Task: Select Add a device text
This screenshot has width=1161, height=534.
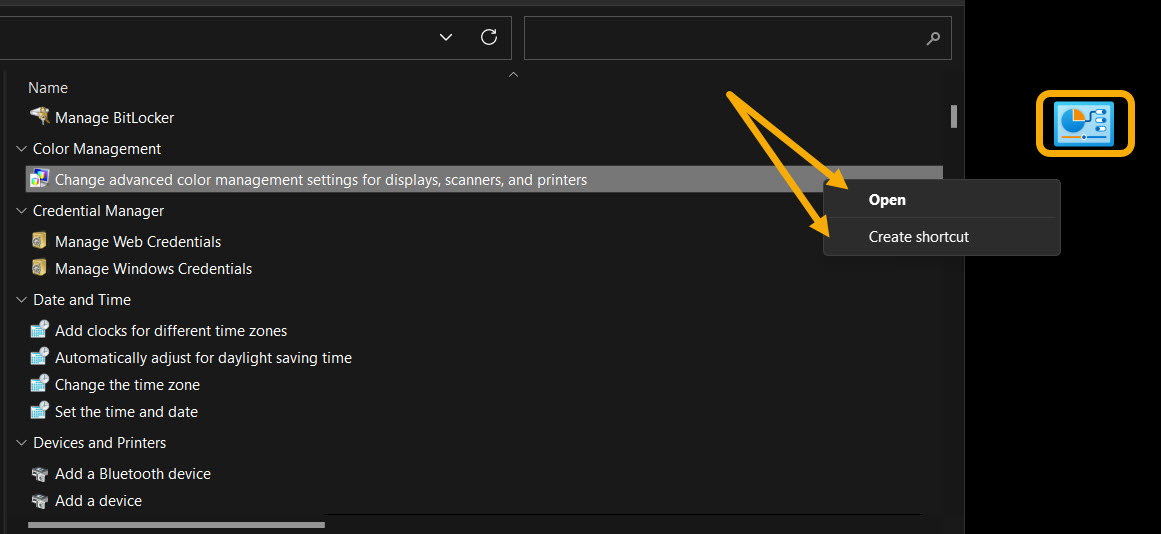Action: (98, 501)
